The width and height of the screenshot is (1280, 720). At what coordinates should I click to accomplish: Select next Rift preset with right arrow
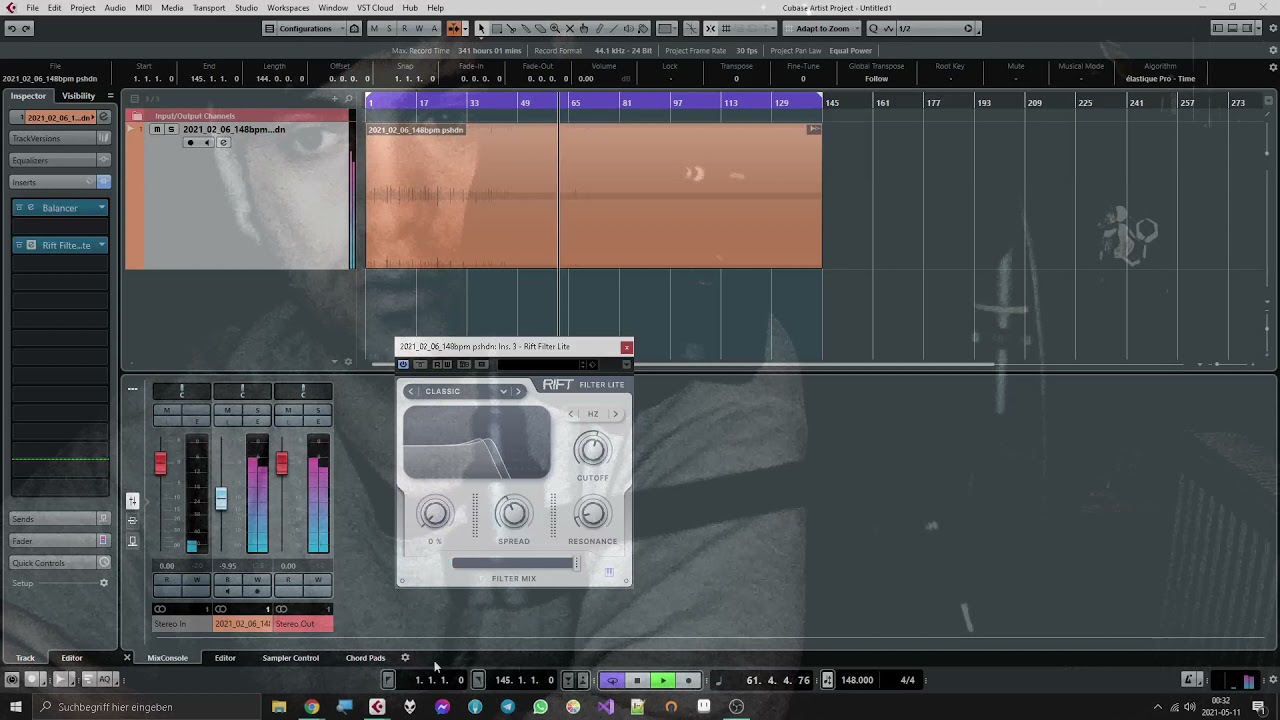519,391
